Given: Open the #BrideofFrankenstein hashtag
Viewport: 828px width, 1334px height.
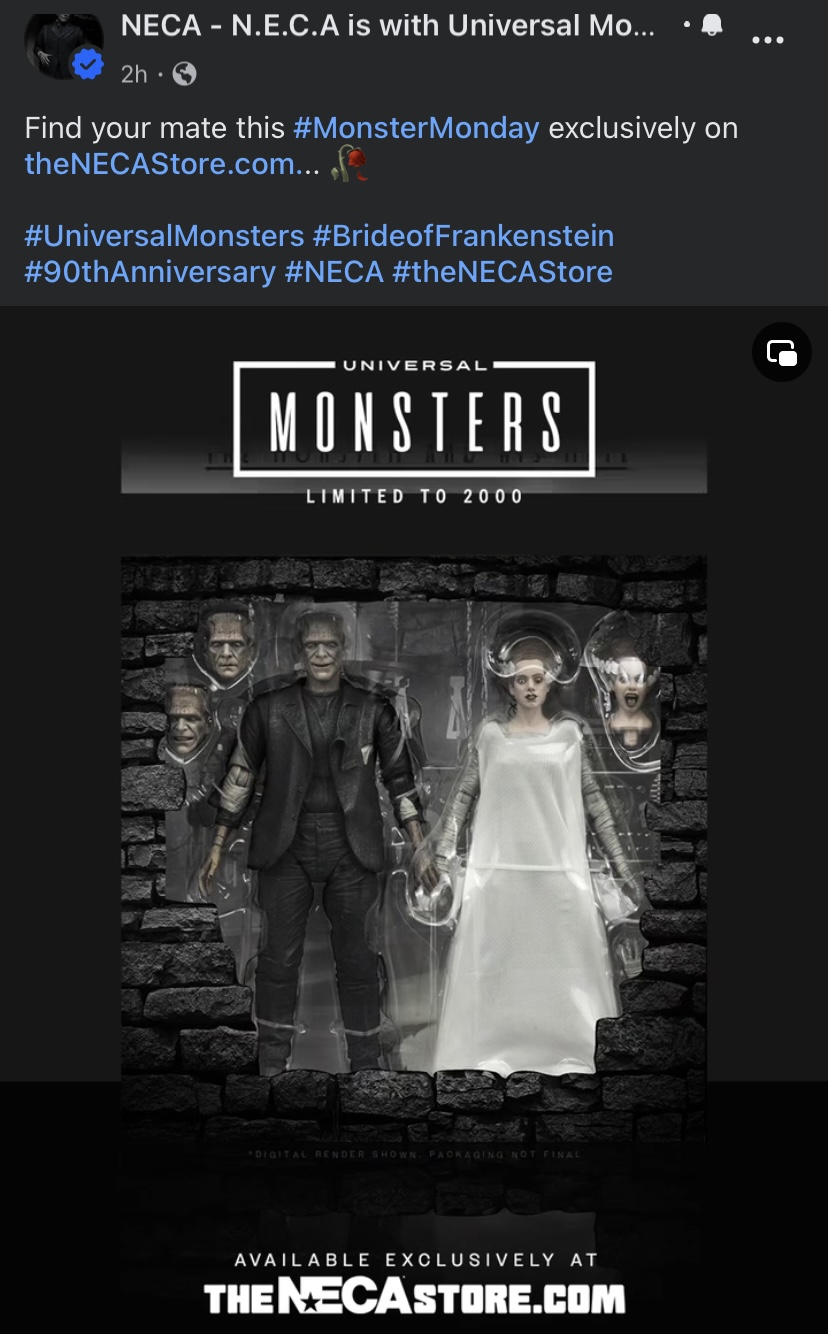Looking at the screenshot, I should tap(463, 236).
